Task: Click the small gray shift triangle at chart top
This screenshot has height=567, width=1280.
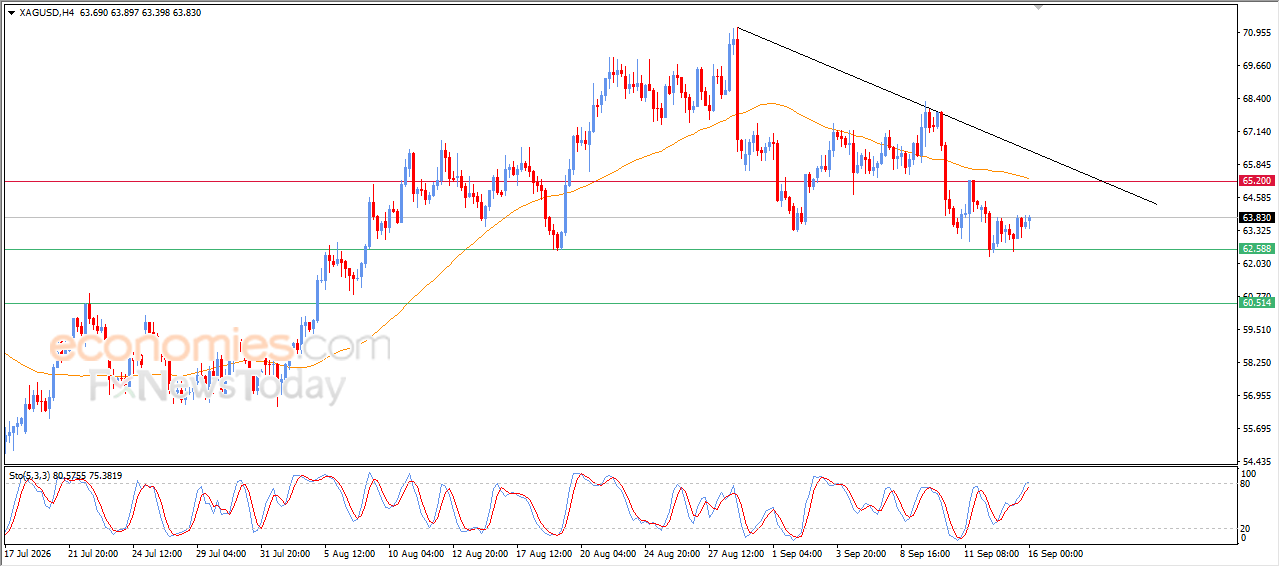Action: pos(1039,6)
